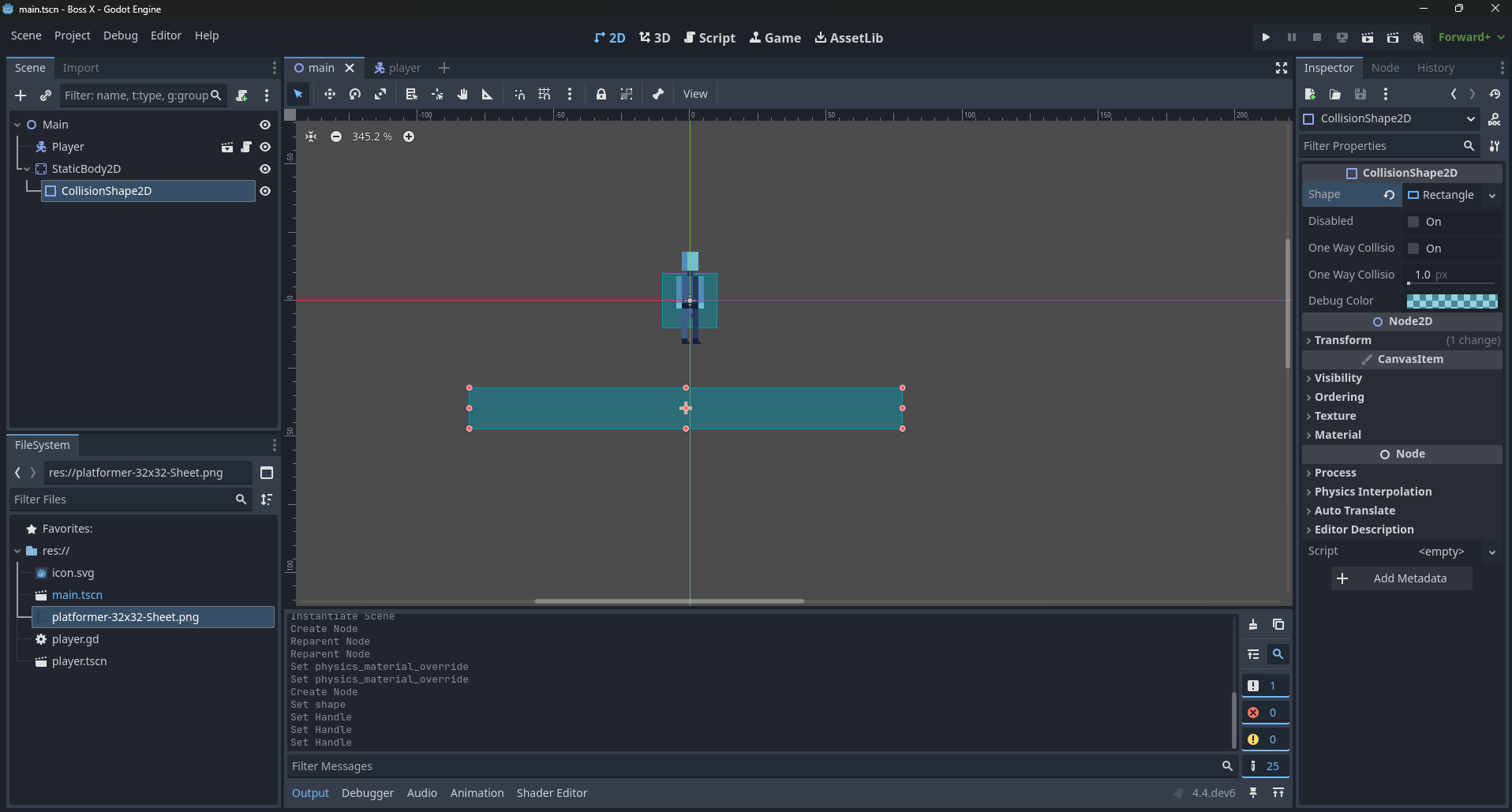1512x812 pixels.
Task: Add a new child node
Action: coord(21,95)
